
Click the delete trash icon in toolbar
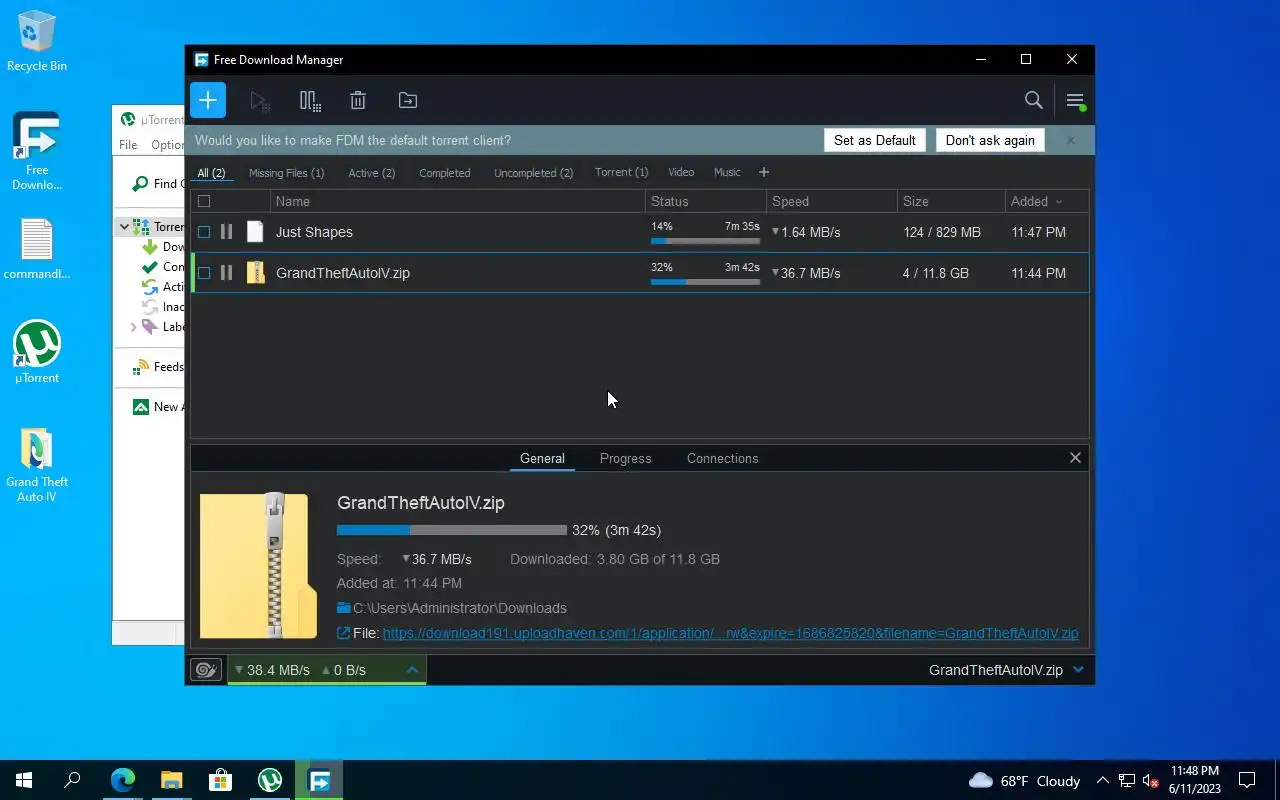358,100
